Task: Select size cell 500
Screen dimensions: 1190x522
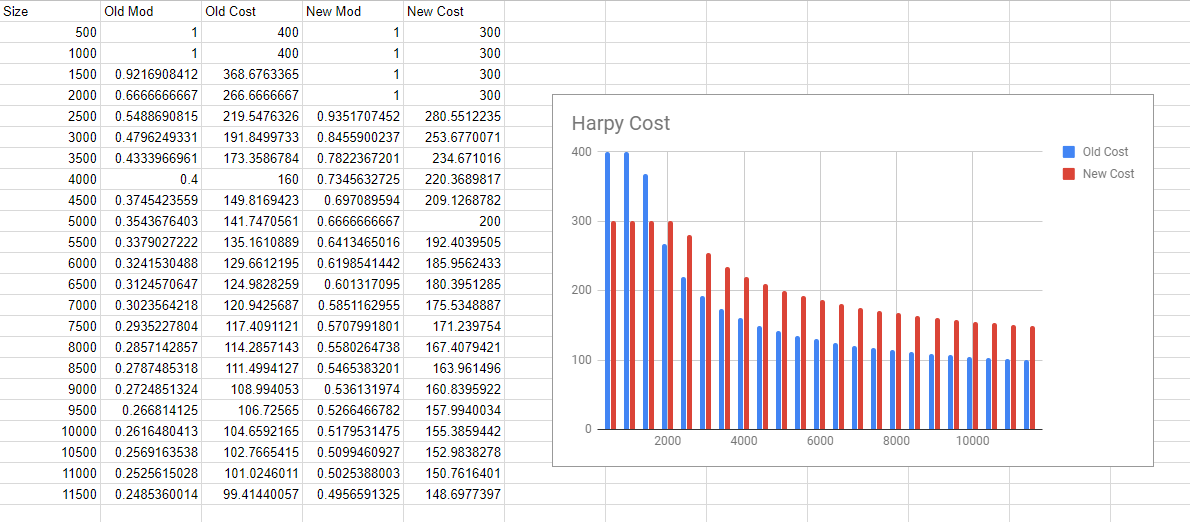Action: click(50, 33)
